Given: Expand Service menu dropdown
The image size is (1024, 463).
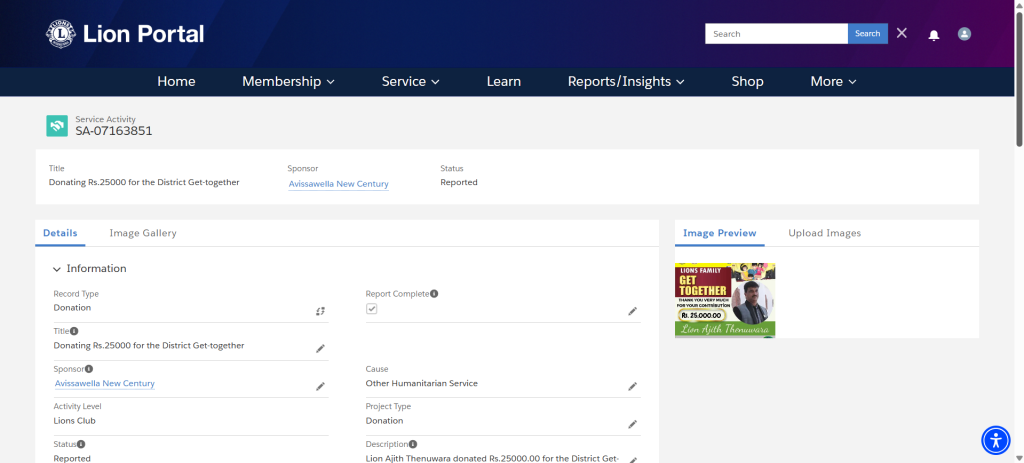Looking at the screenshot, I should [x=410, y=82].
